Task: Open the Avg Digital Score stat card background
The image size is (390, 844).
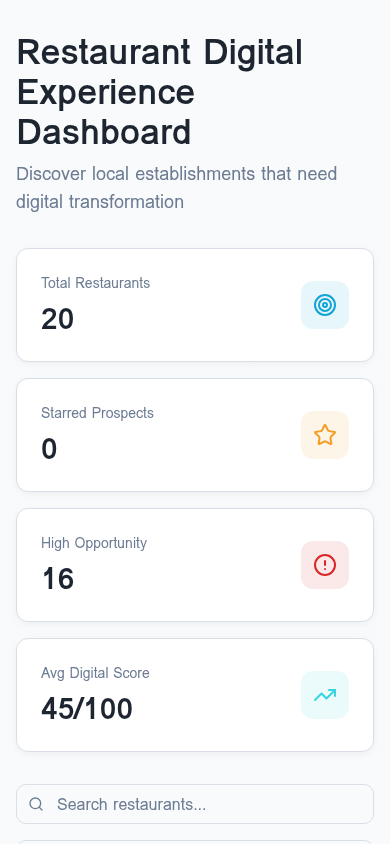Action: [195, 695]
